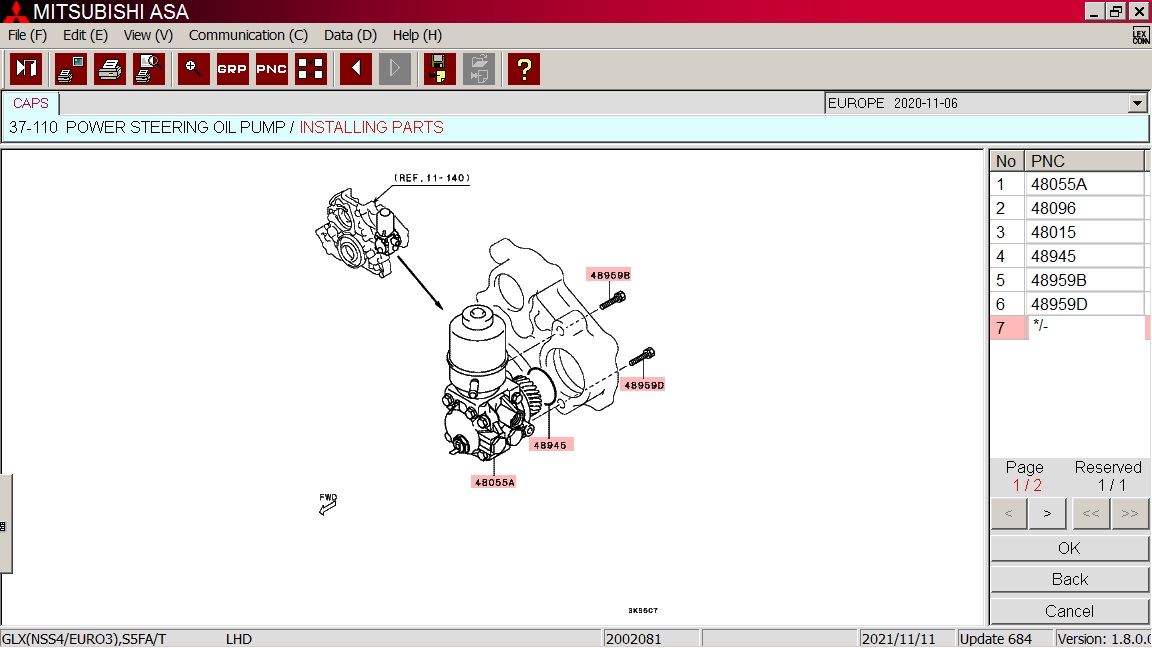Select the zoom magnifier tool
Screen dimensions: 1152x648
pos(193,69)
